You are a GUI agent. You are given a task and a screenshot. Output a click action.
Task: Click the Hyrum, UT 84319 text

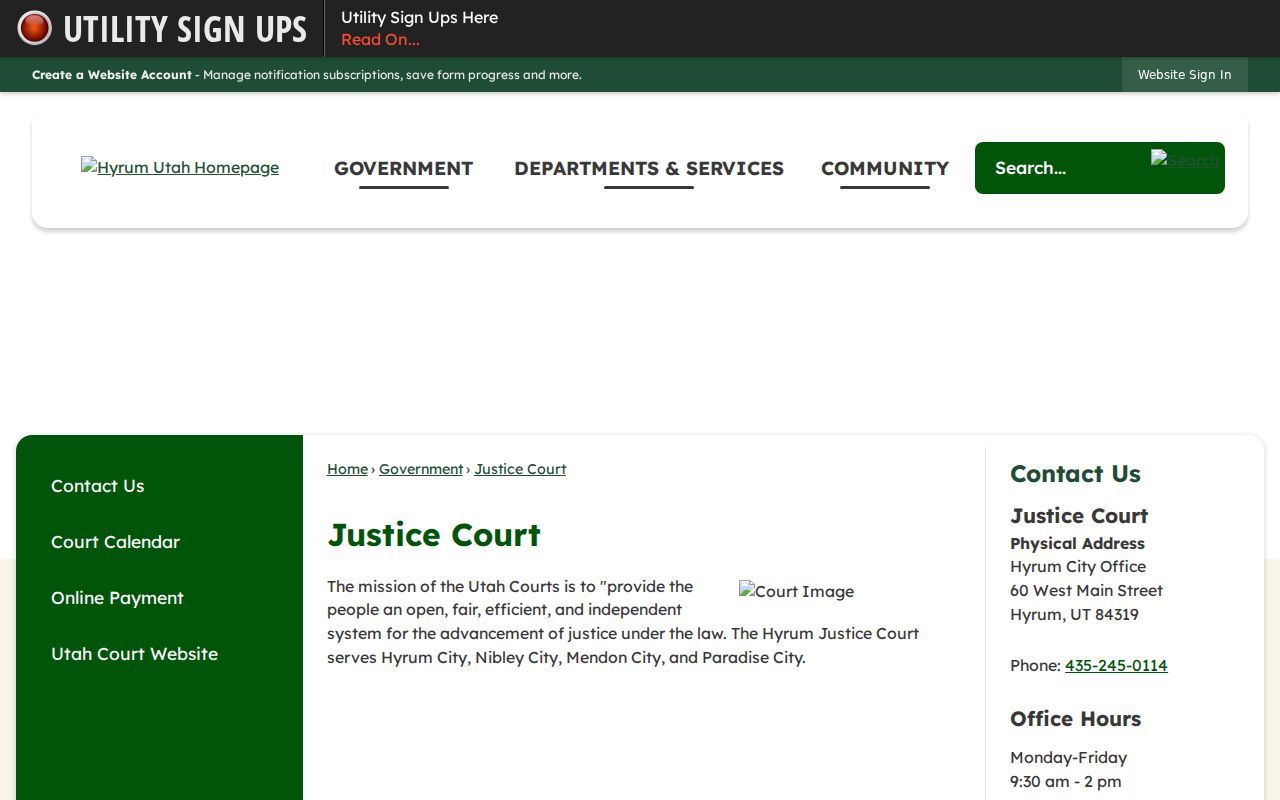pos(1074,614)
